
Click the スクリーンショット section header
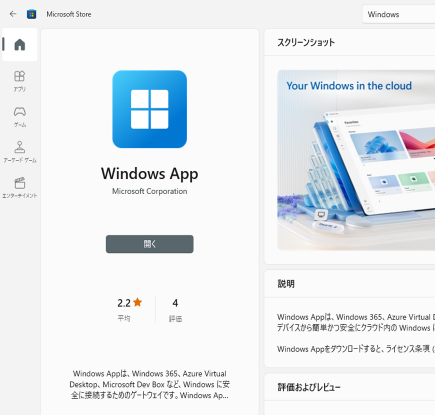tap(306, 42)
